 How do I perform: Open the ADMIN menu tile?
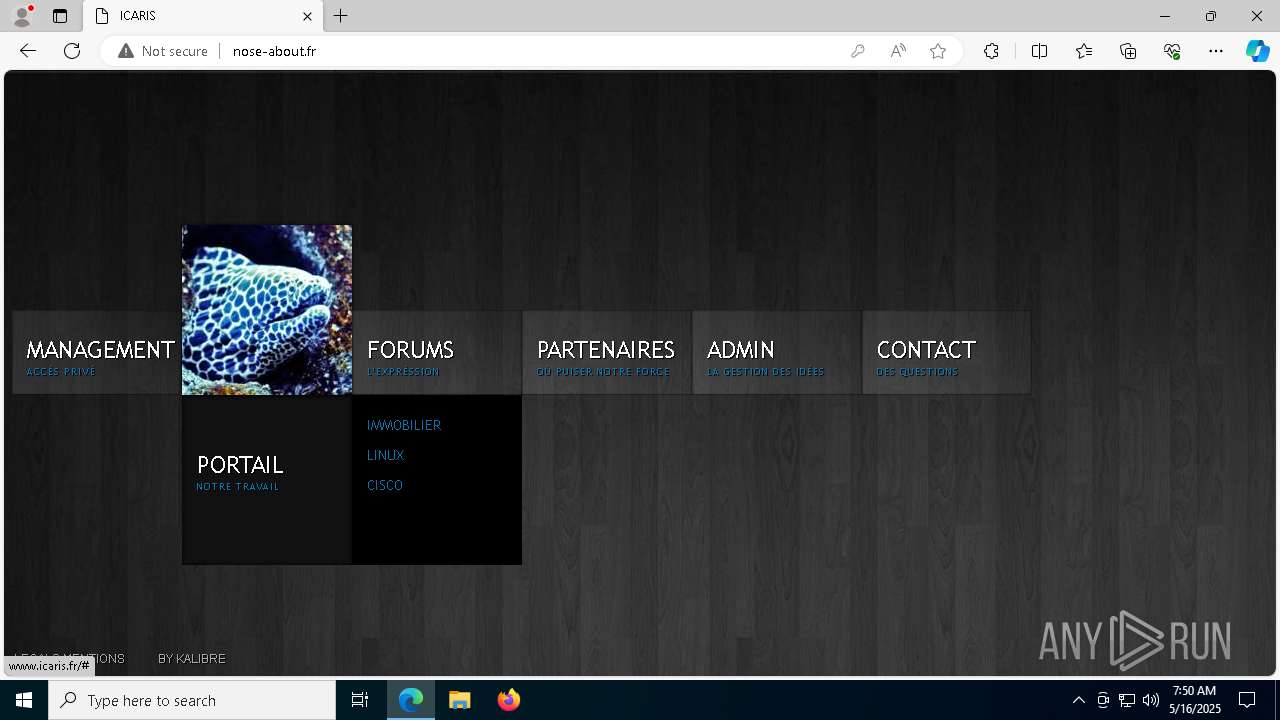tap(777, 352)
